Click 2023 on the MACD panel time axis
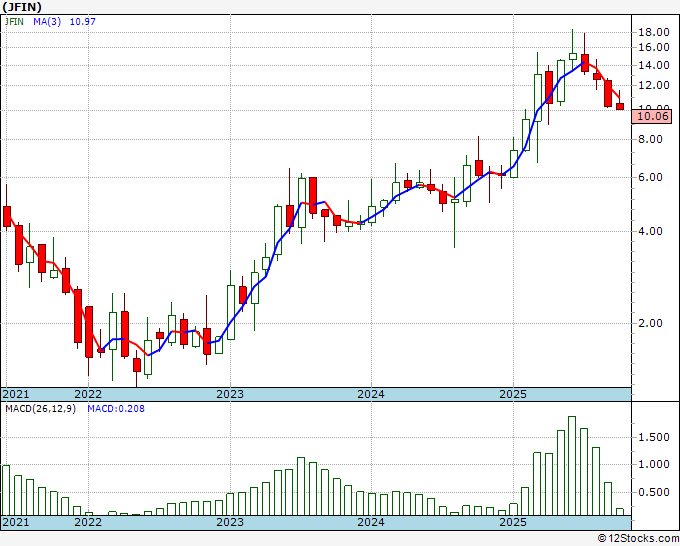The width and height of the screenshot is (680, 546). coord(230,522)
